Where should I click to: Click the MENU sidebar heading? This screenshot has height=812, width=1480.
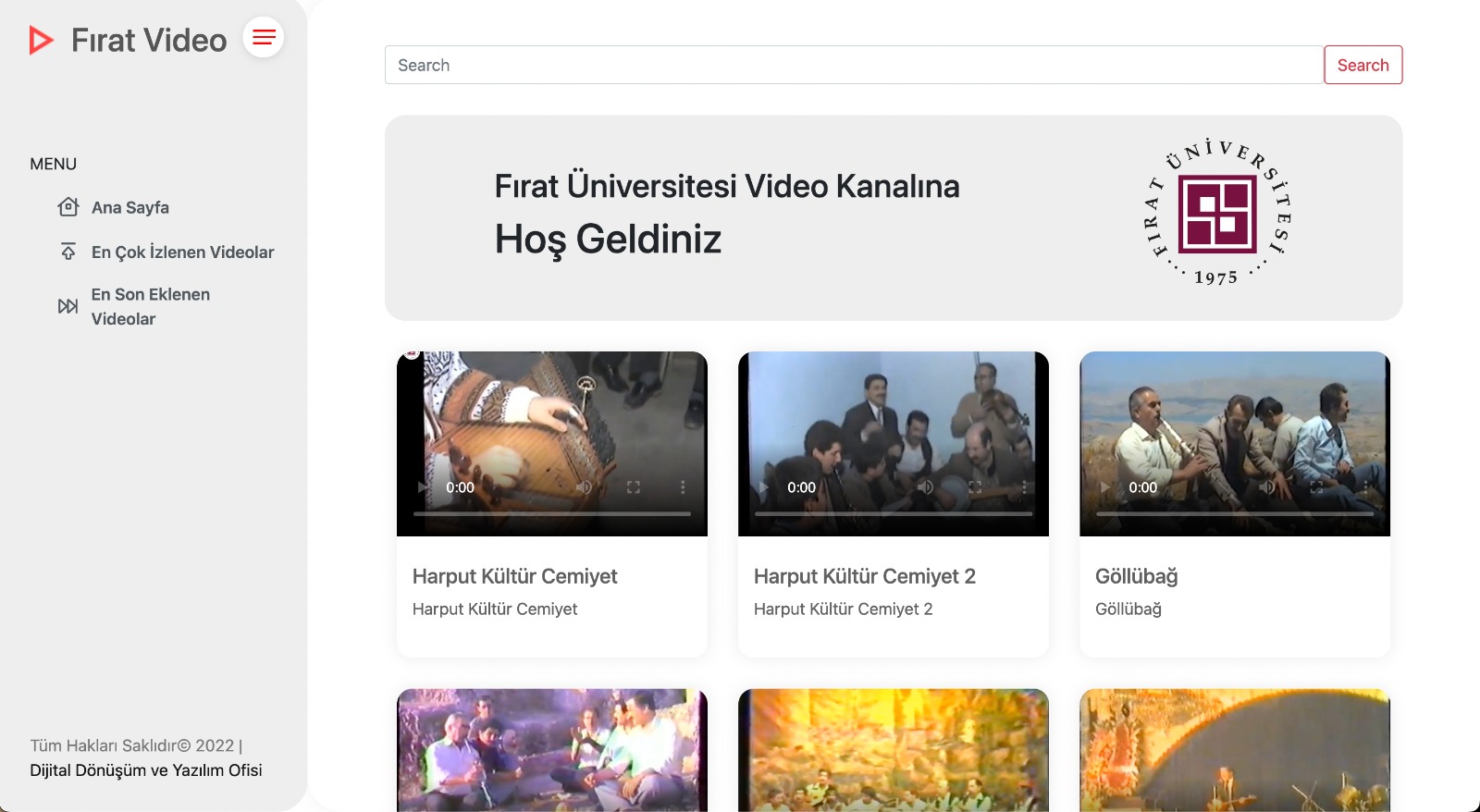click(54, 164)
